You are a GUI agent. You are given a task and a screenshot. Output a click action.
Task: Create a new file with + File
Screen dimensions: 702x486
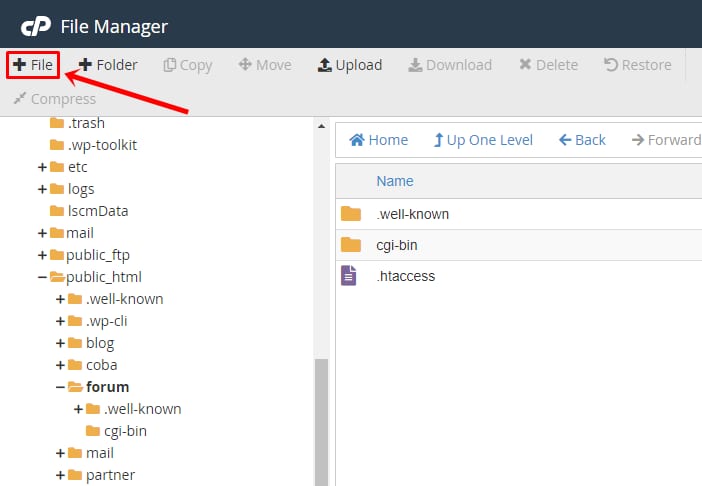click(33, 65)
